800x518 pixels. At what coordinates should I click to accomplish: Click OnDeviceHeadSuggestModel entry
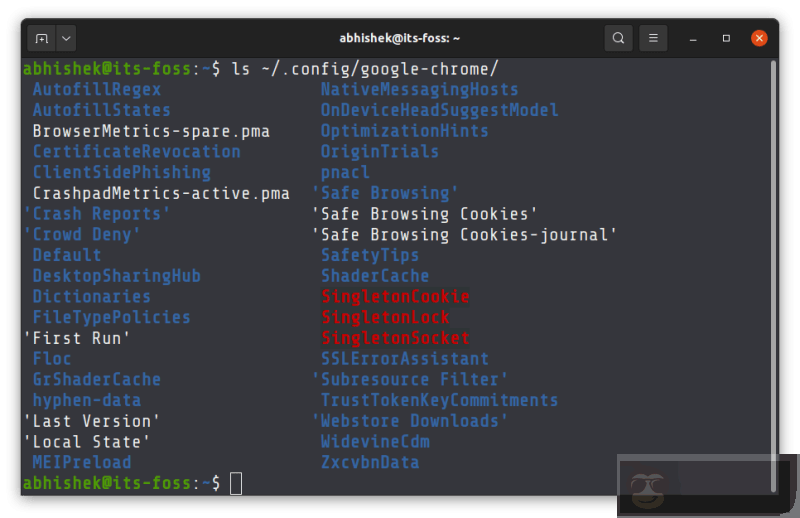click(439, 110)
